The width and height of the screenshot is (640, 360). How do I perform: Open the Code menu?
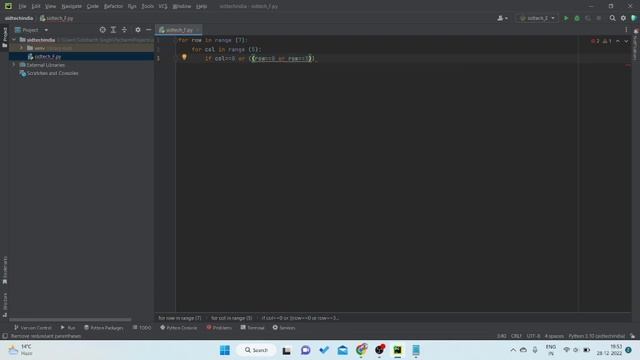(x=93, y=6)
